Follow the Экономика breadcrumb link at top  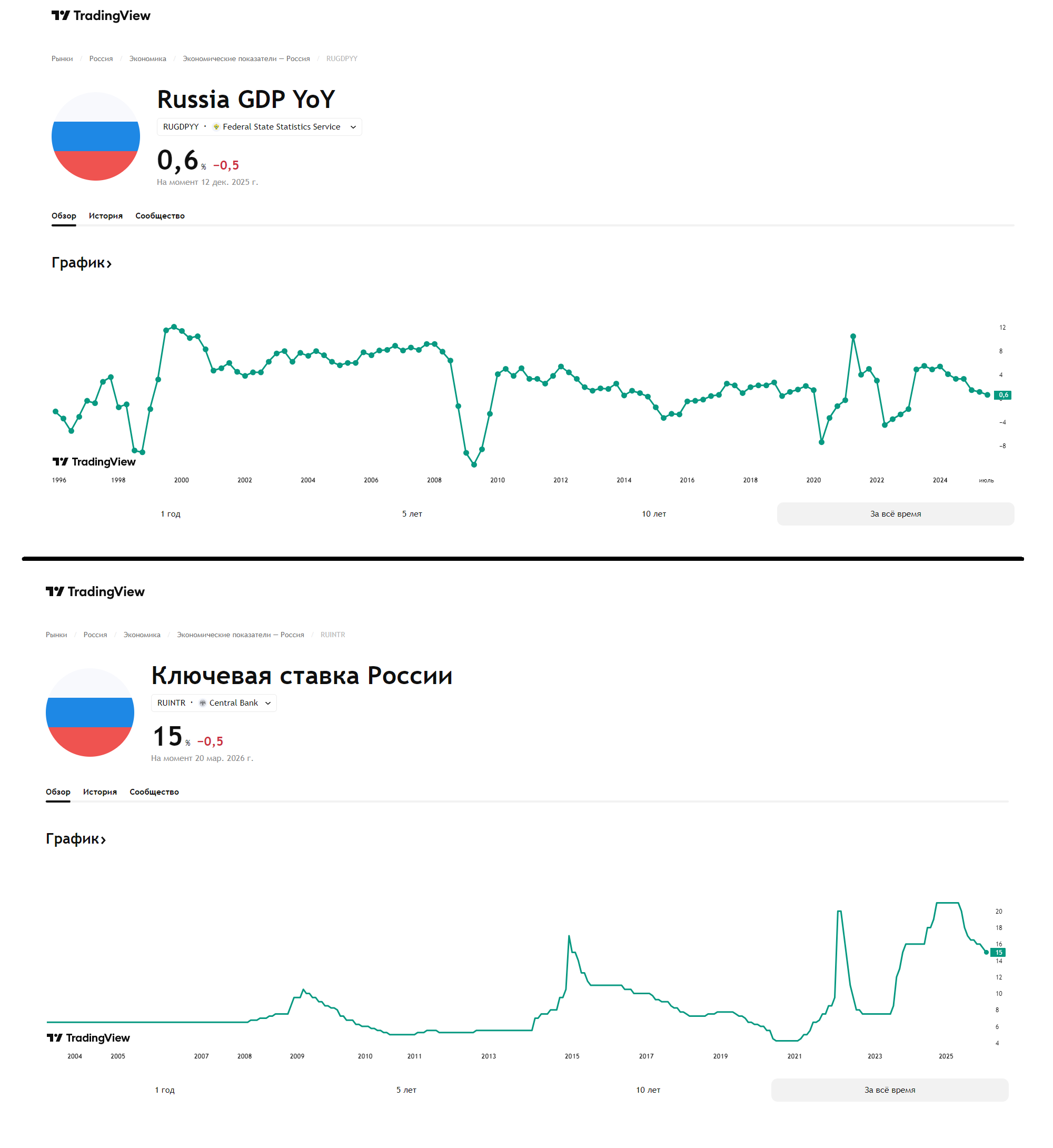[147, 58]
